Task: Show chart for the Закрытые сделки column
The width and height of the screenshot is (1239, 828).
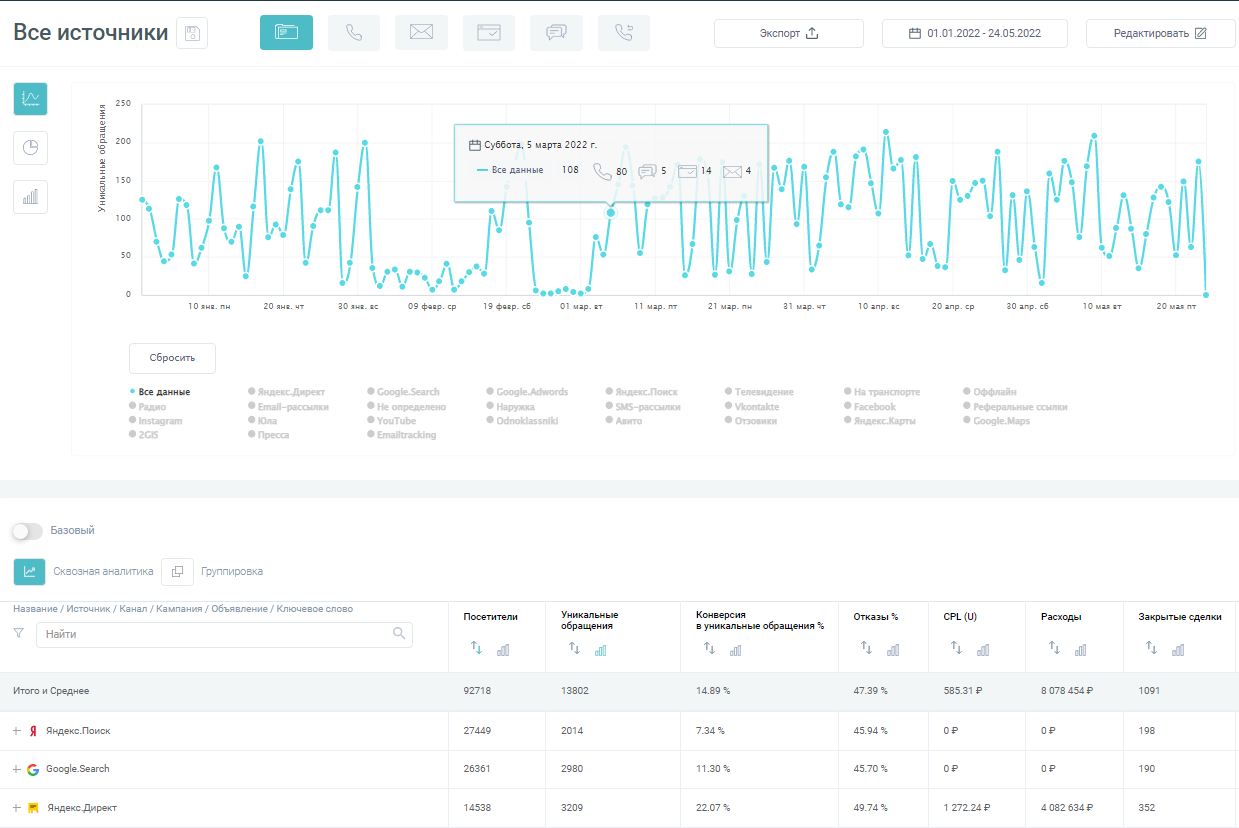Action: [1178, 650]
